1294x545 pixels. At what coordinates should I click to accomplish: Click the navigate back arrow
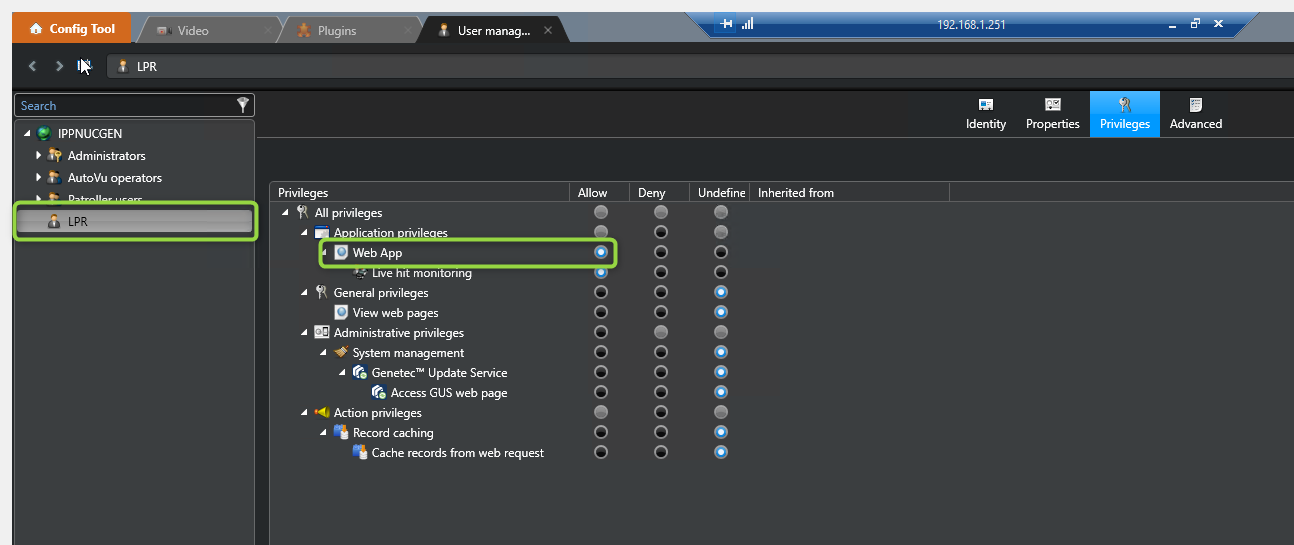33,66
